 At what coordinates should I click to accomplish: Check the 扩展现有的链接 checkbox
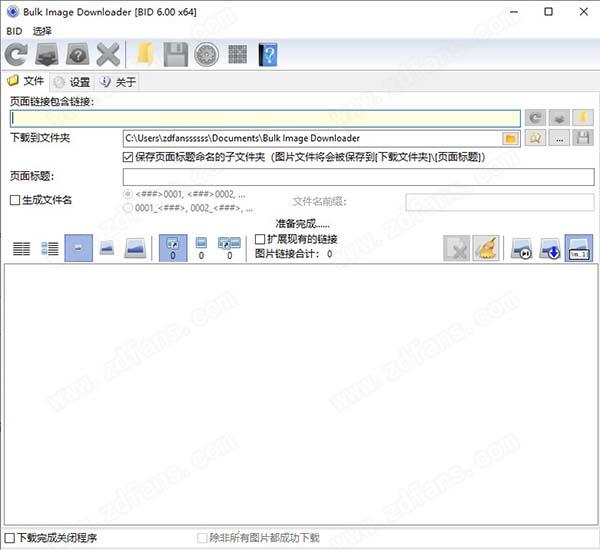pyautogui.click(x=260, y=240)
